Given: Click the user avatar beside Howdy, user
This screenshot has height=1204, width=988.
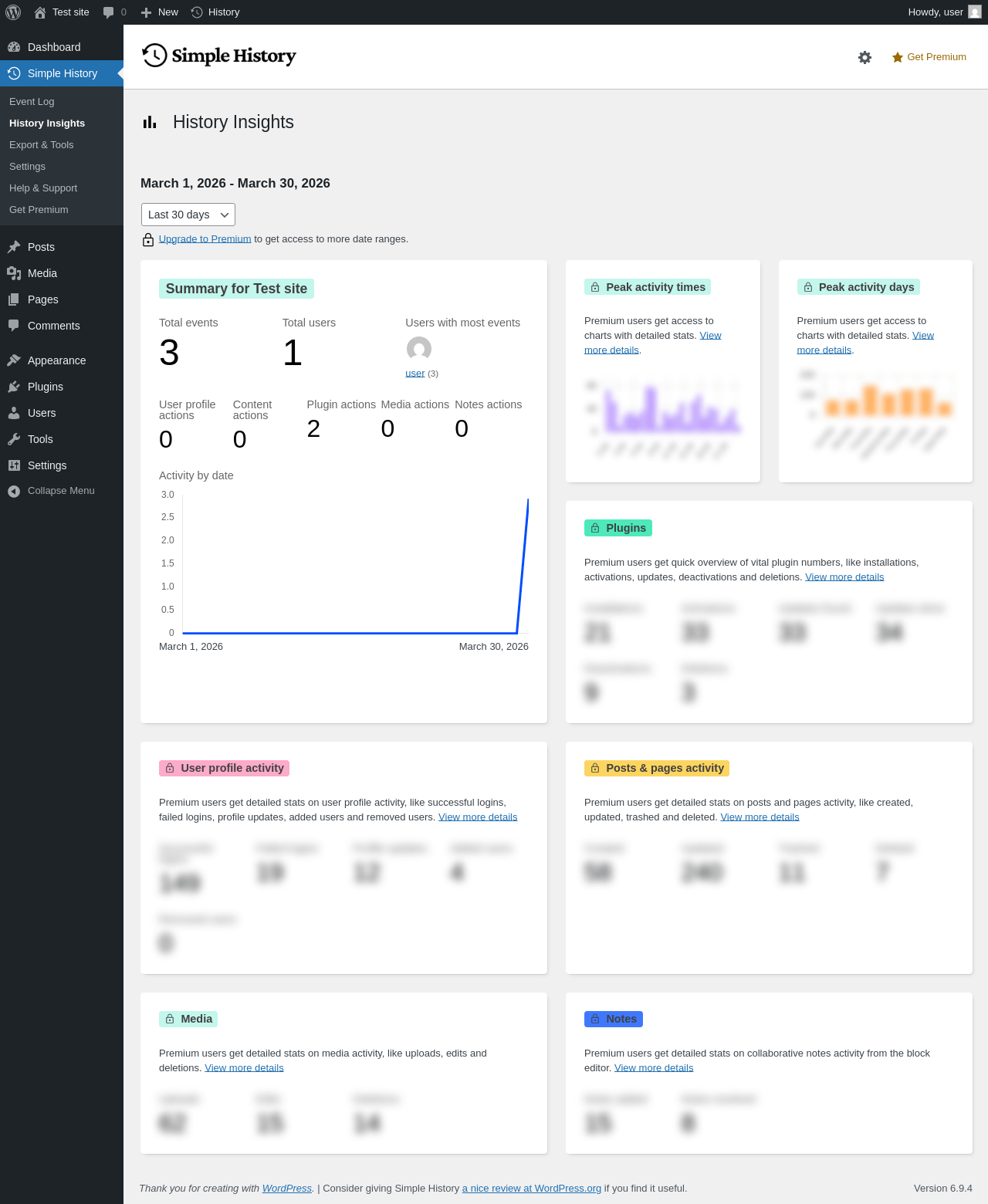Looking at the screenshot, I should [x=975, y=12].
